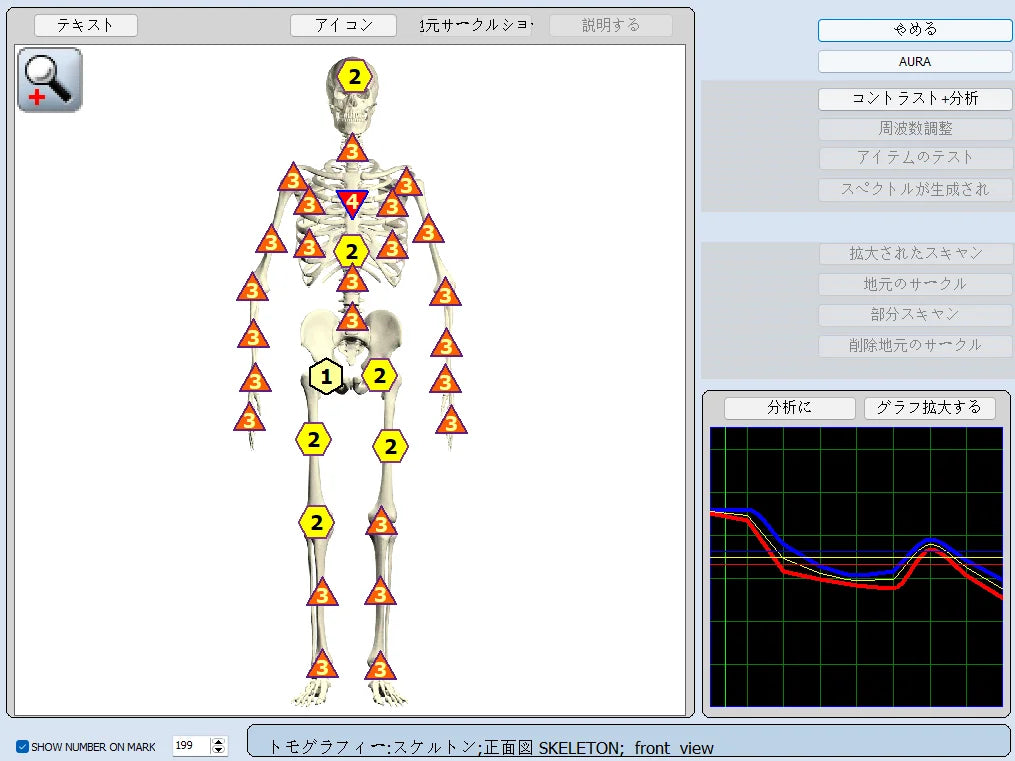Click the グラフ拡大する button
Viewport: 1015px width, 761px height.
929,408
